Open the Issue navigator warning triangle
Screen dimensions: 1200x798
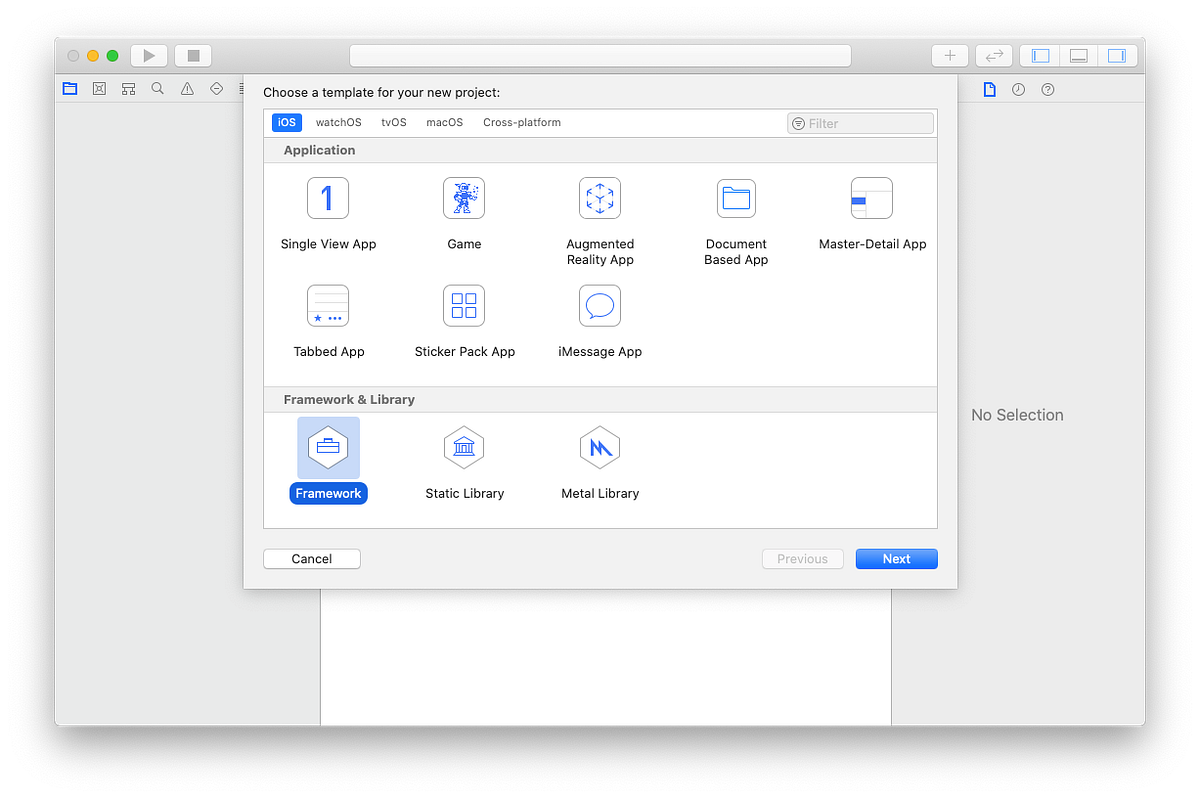186,88
